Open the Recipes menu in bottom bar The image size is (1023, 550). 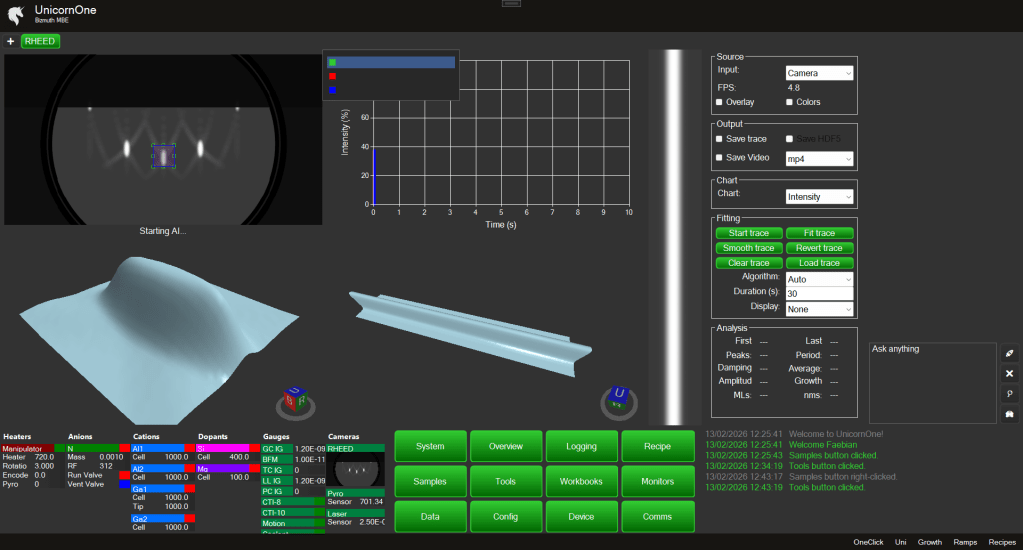click(x=1002, y=542)
